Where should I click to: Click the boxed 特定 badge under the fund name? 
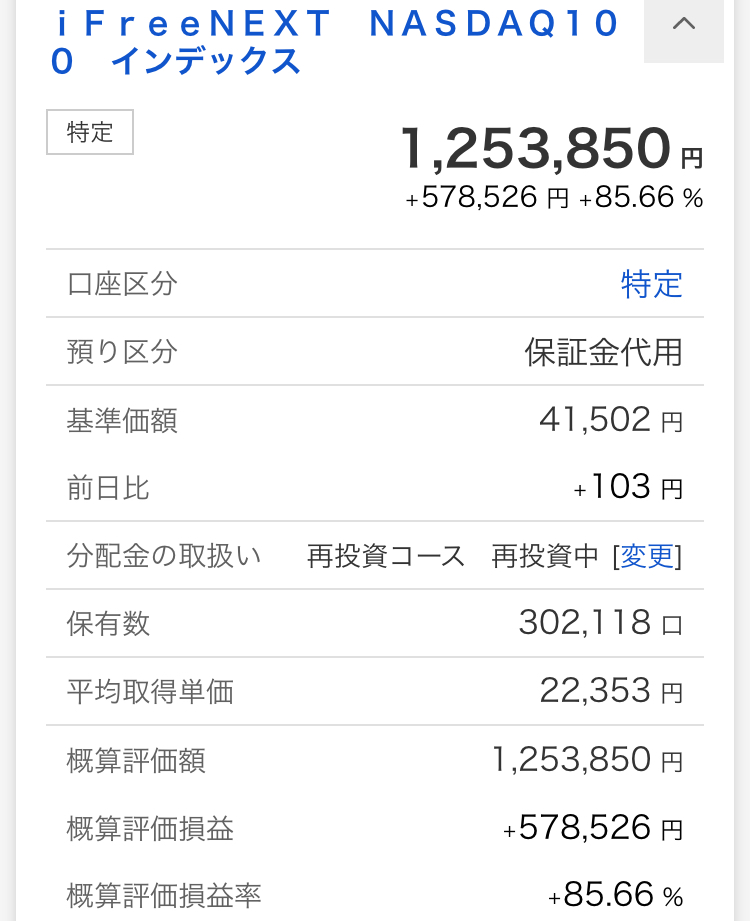90,132
